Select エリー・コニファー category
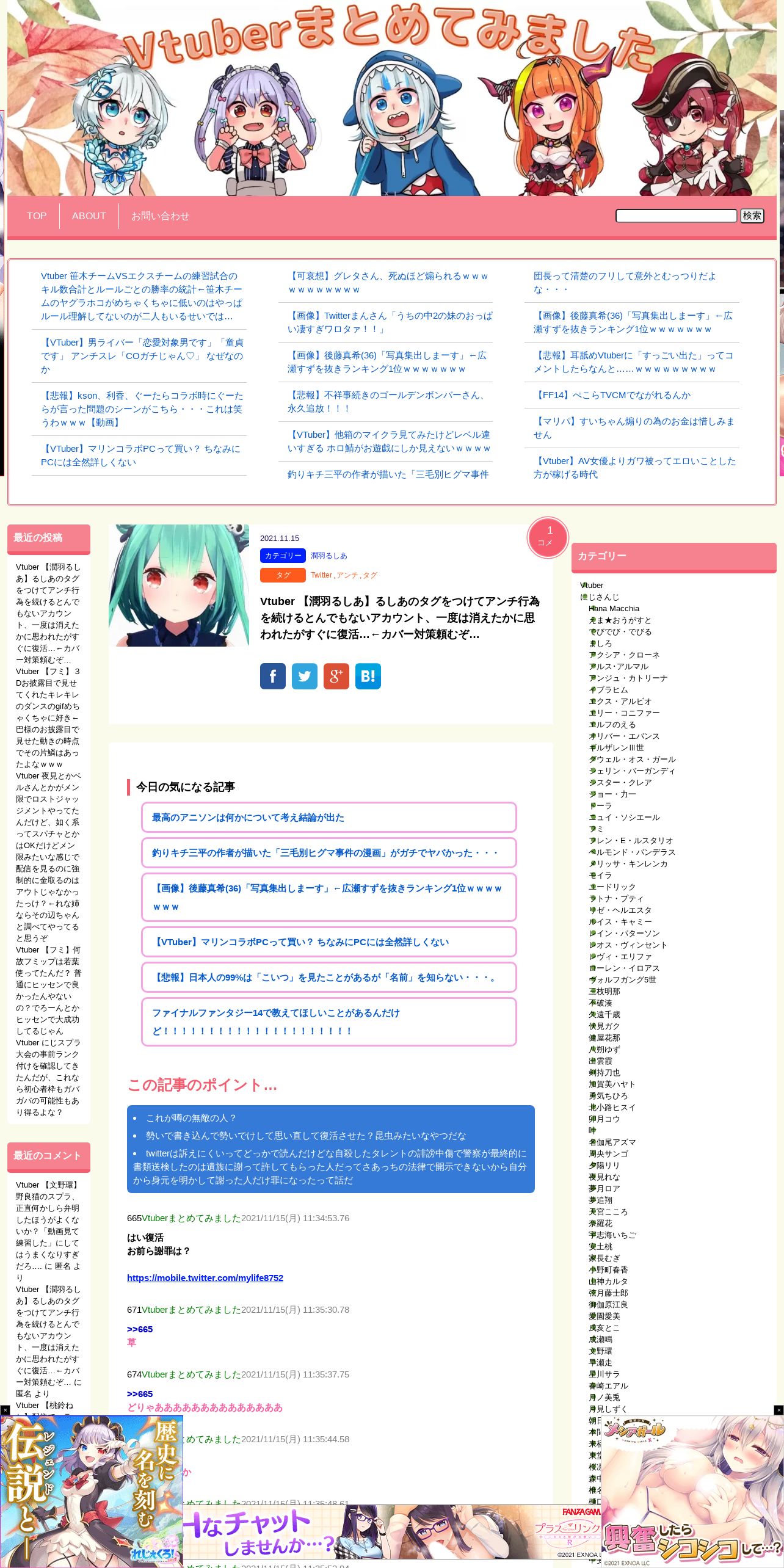 click(x=625, y=713)
